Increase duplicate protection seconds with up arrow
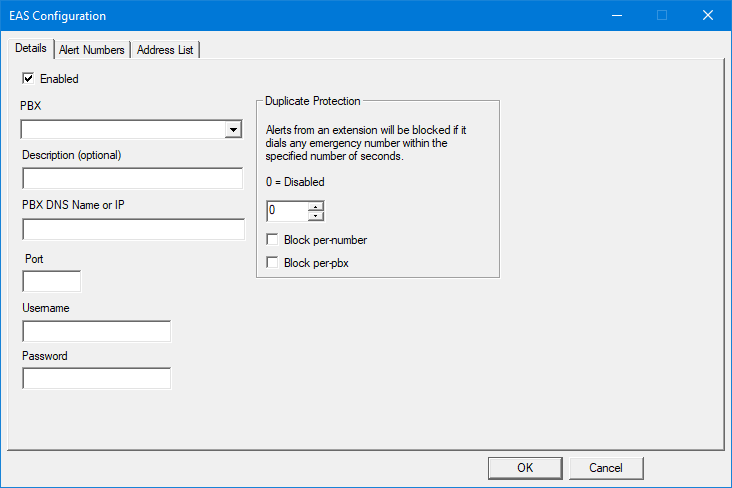The height and width of the screenshot is (488, 732). point(316,207)
